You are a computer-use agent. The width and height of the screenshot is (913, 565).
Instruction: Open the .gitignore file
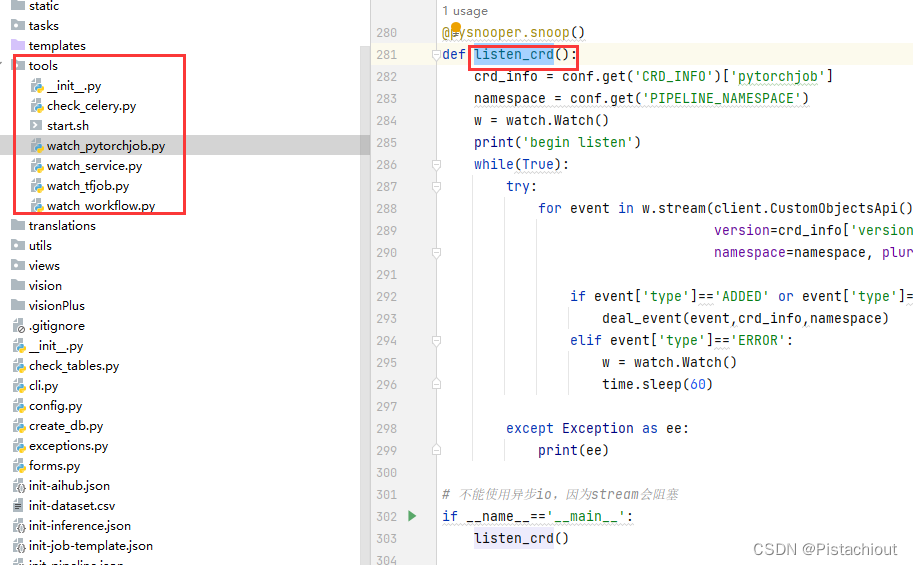pyautogui.click(x=57, y=326)
